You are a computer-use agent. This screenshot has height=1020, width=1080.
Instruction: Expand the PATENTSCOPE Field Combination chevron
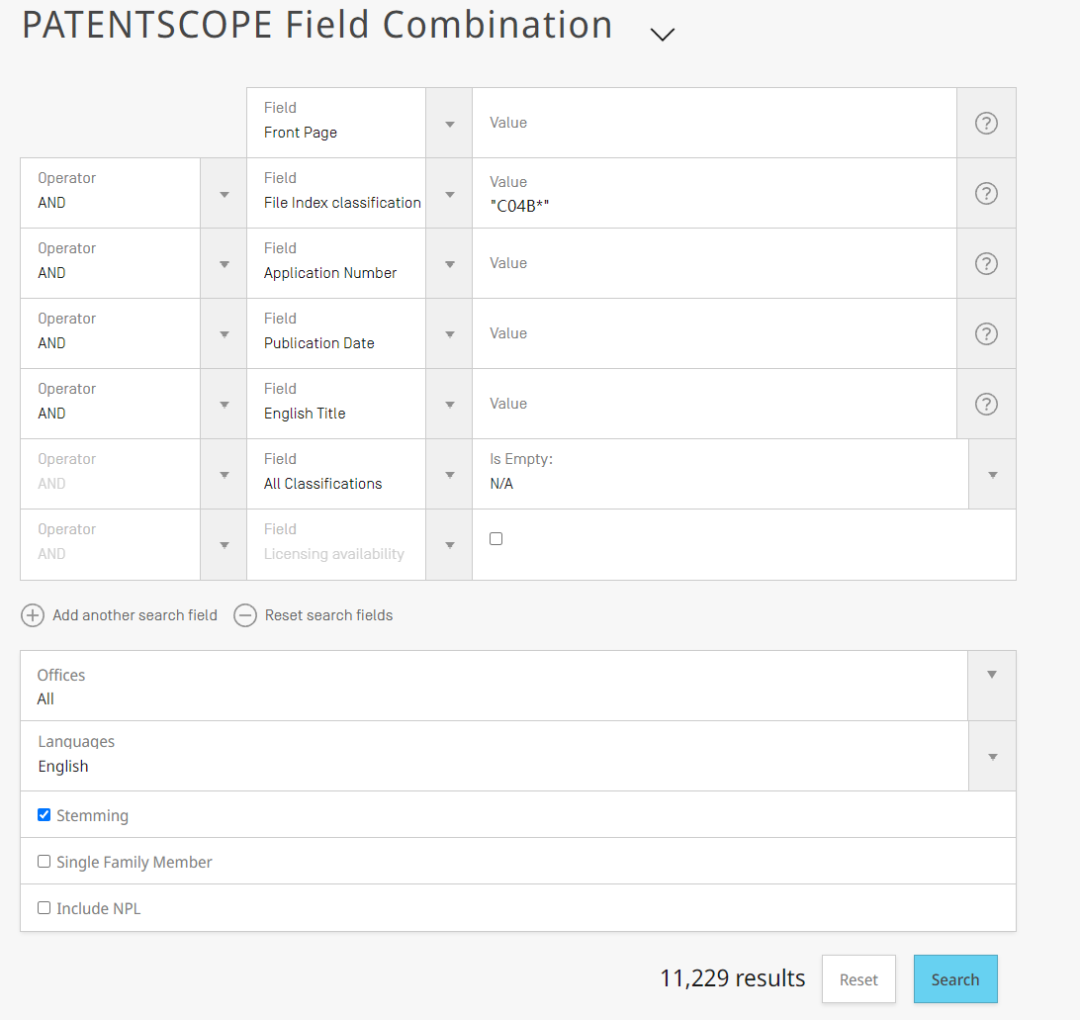pos(662,34)
